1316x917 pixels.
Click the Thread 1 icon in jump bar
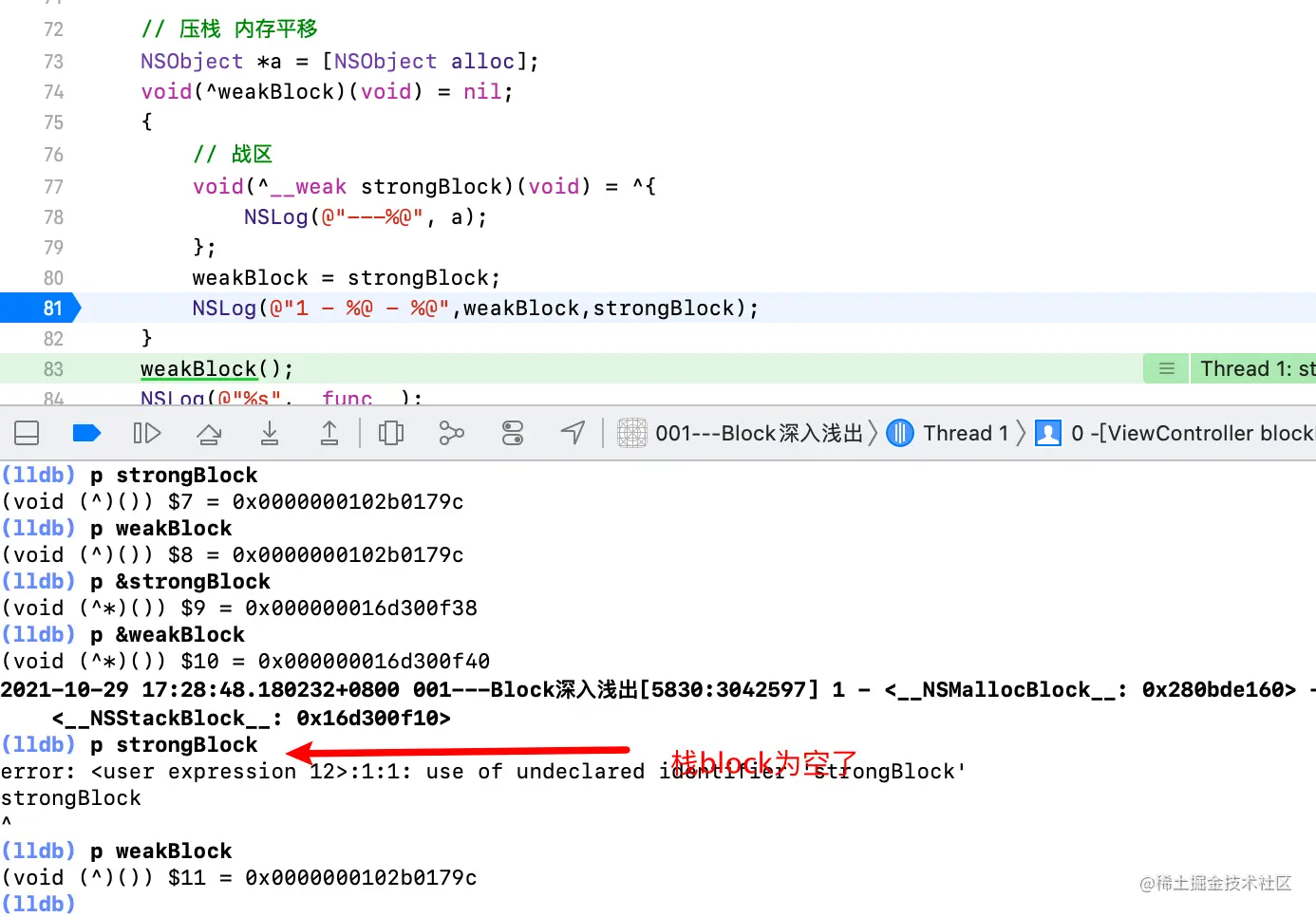pyautogui.click(x=900, y=434)
